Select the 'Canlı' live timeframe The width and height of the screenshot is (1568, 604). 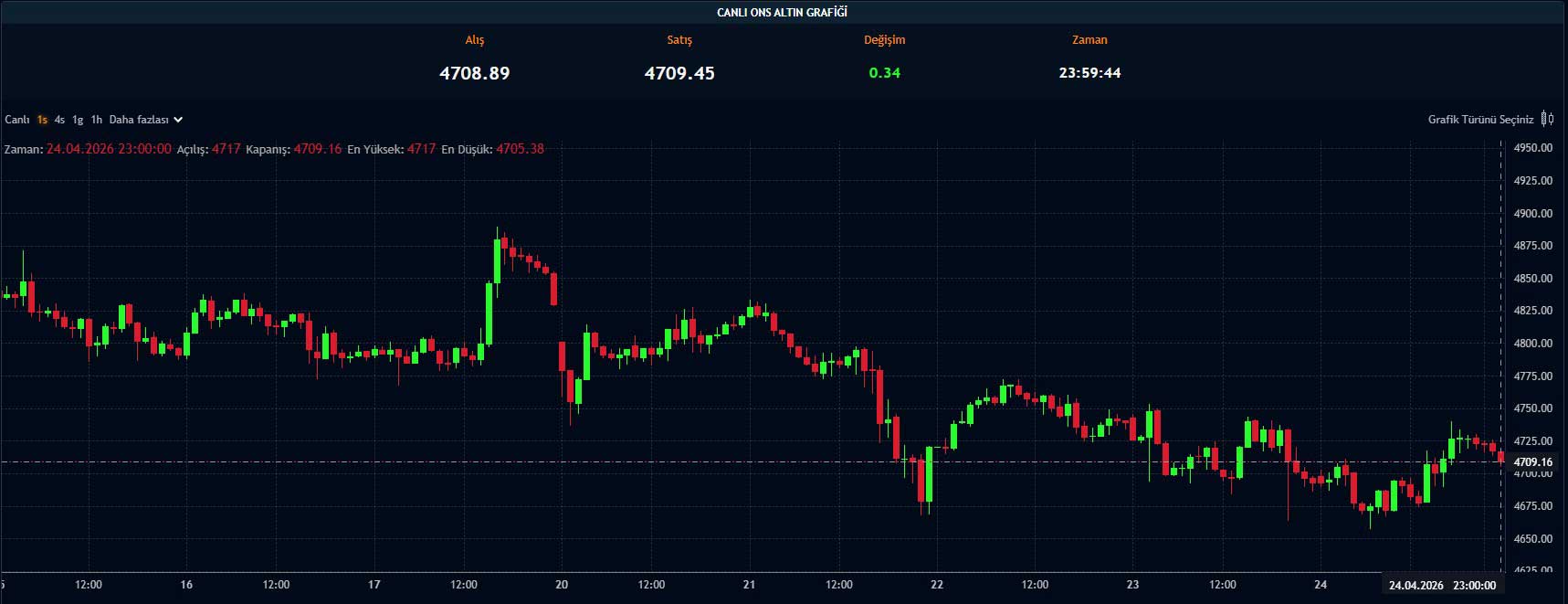[17, 120]
